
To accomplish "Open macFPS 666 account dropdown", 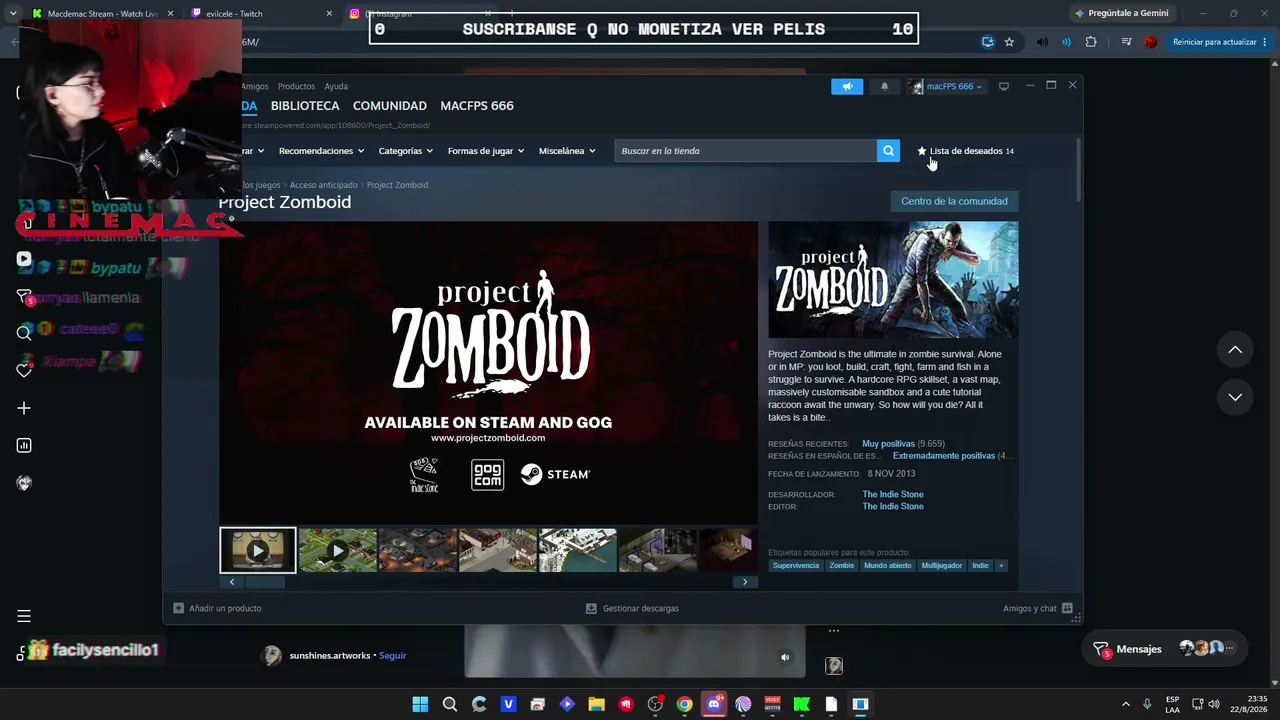I will 945,86.
